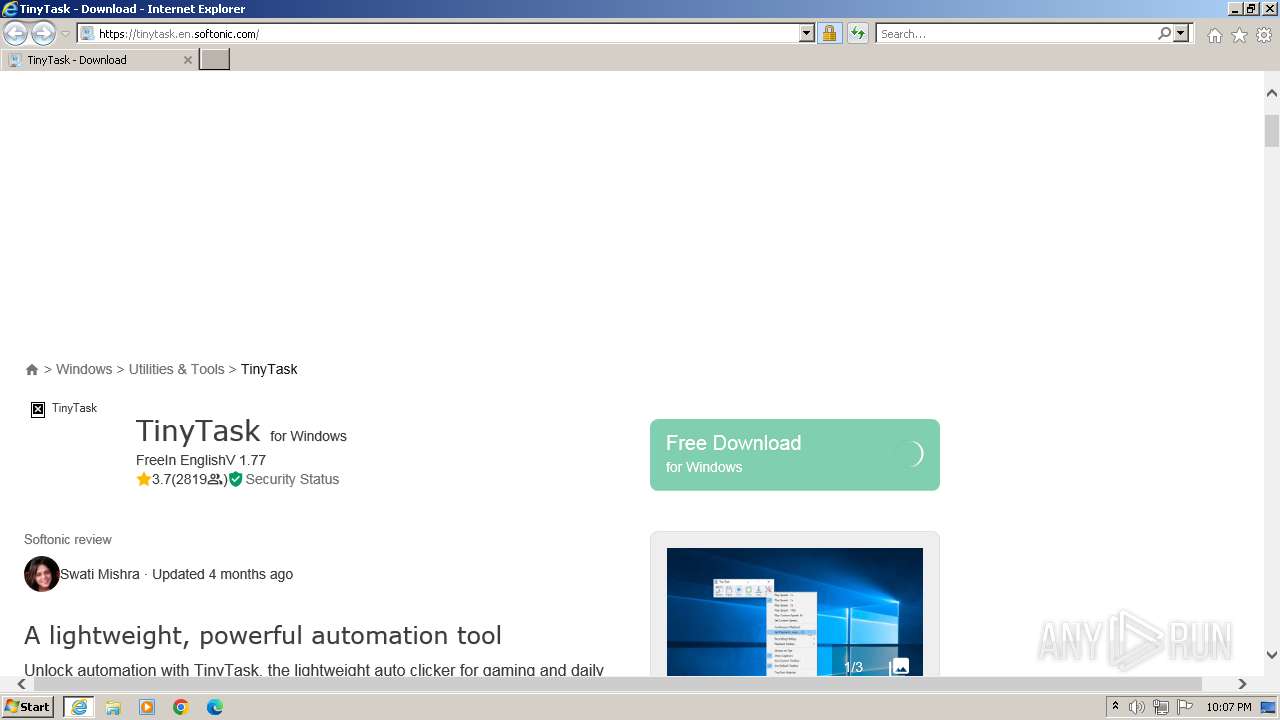Click the breadcrumb home icon
Viewport: 1280px width, 720px height.
point(32,369)
